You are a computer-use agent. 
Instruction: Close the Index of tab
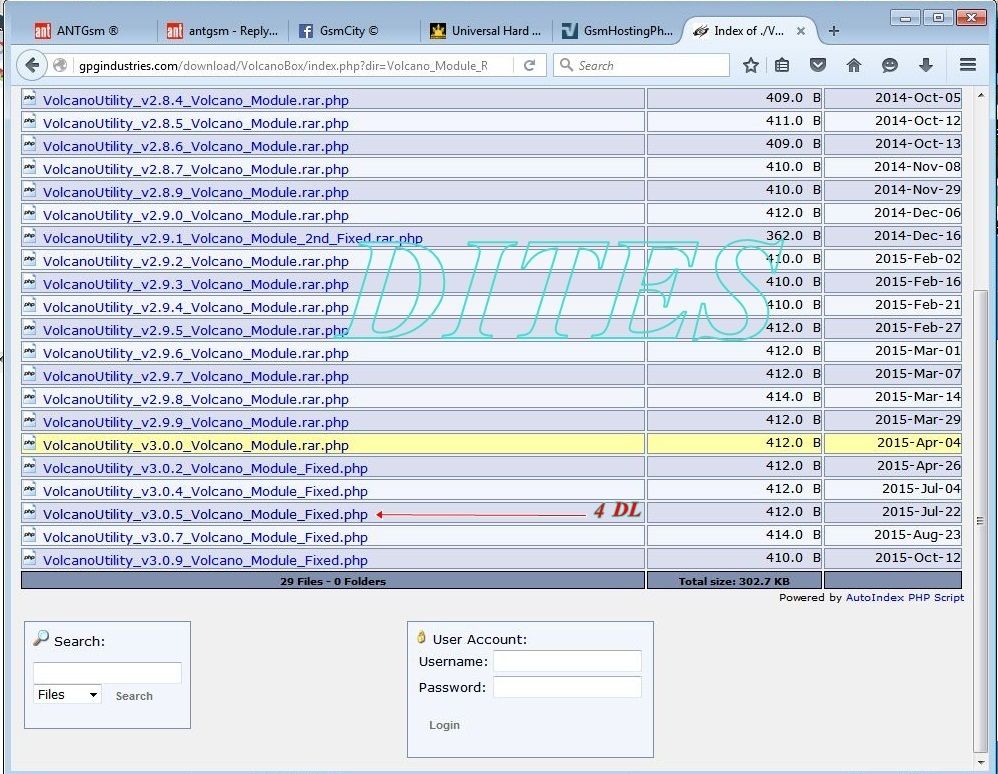click(x=801, y=31)
